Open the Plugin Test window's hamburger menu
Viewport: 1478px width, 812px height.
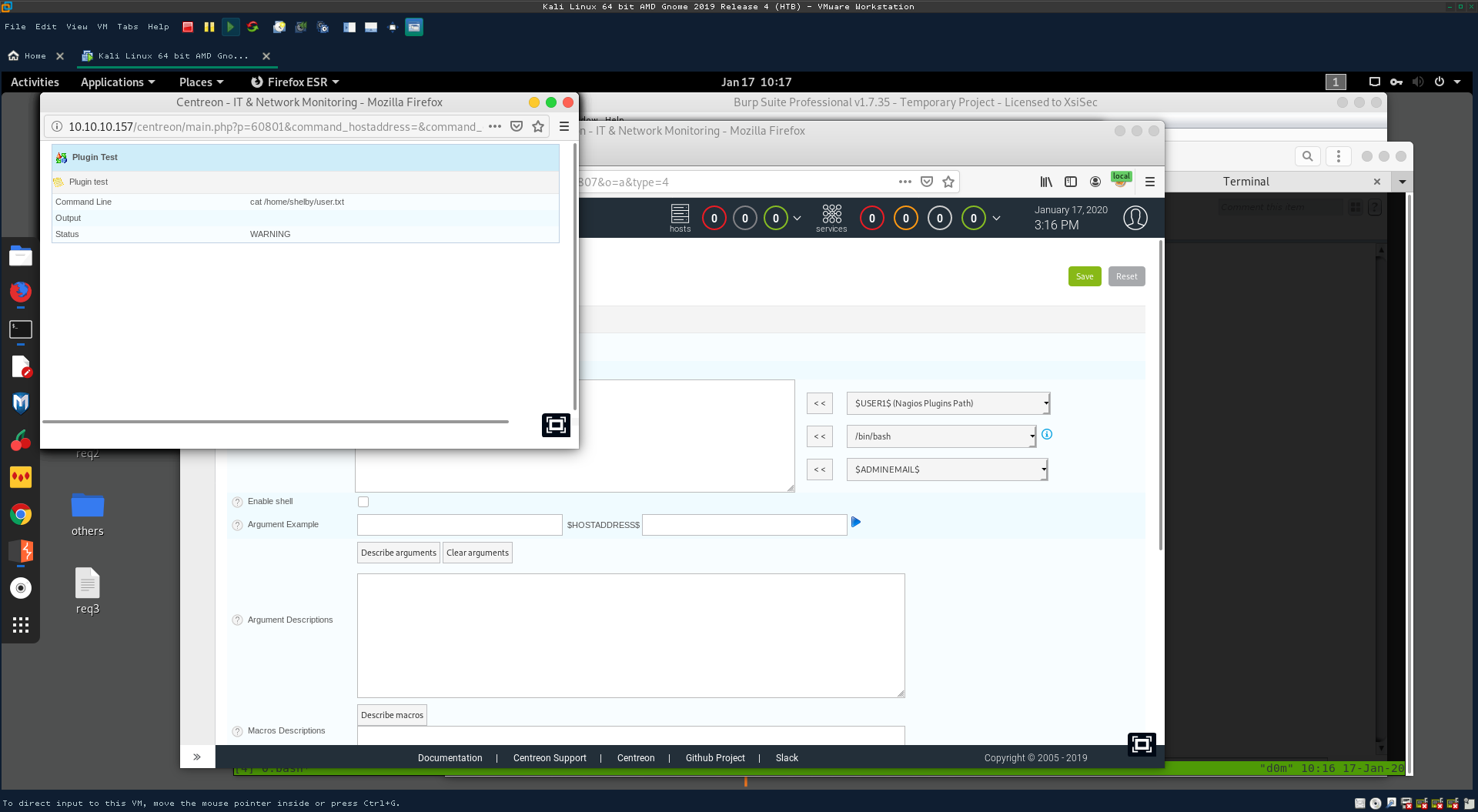tap(564, 126)
